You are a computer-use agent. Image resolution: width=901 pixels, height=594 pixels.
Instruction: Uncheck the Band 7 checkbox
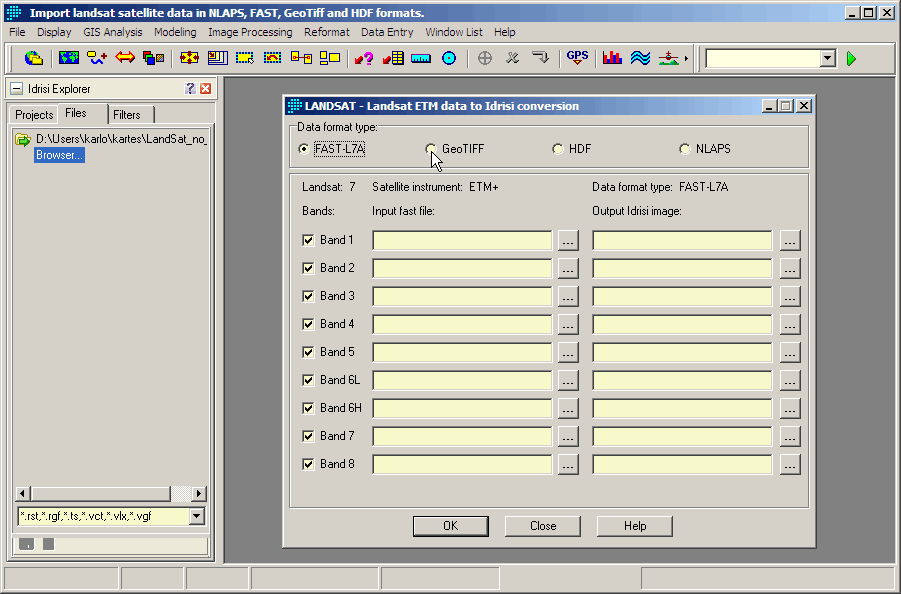pyautogui.click(x=308, y=437)
